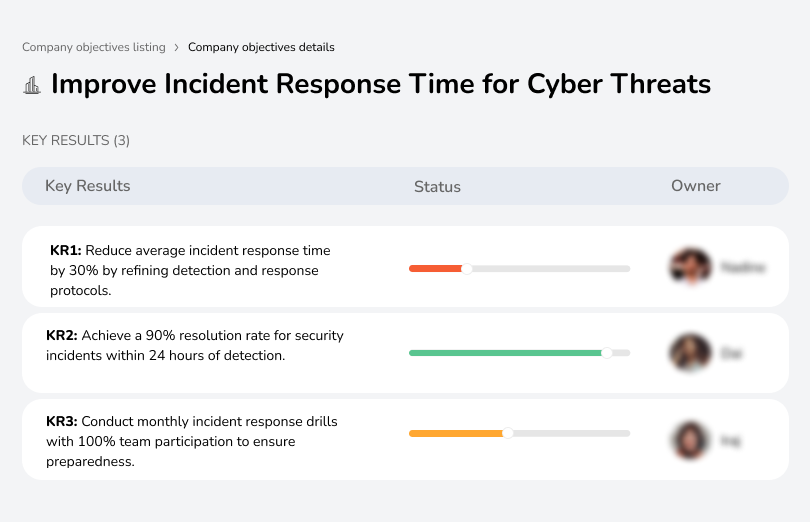Image resolution: width=810 pixels, height=522 pixels.
Task: Click the KR2 green progress slider handle
Action: 607,353
